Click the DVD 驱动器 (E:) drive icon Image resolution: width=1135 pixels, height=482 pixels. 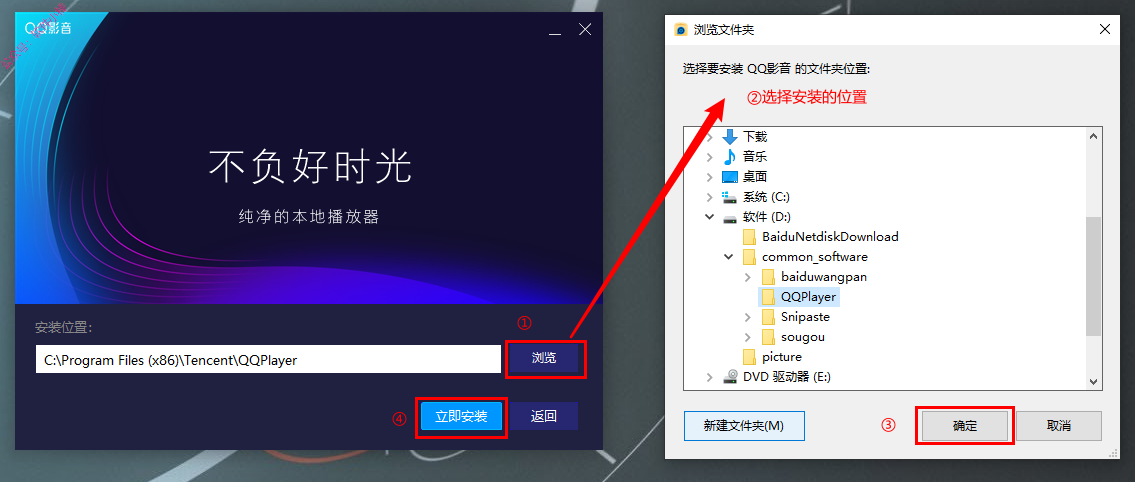pyautogui.click(x=730, y=377)
